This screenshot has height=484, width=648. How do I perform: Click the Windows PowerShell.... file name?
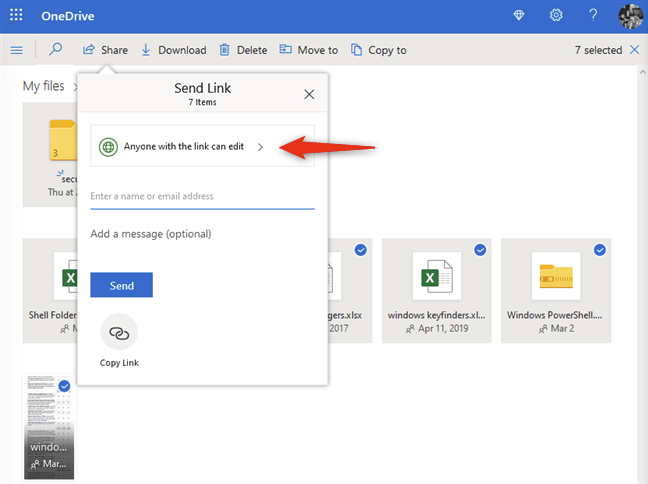click(555, 315)
